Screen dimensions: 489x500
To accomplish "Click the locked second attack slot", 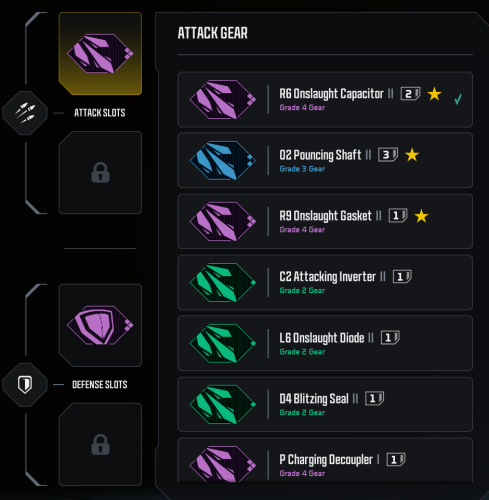I will click(100, 172).
